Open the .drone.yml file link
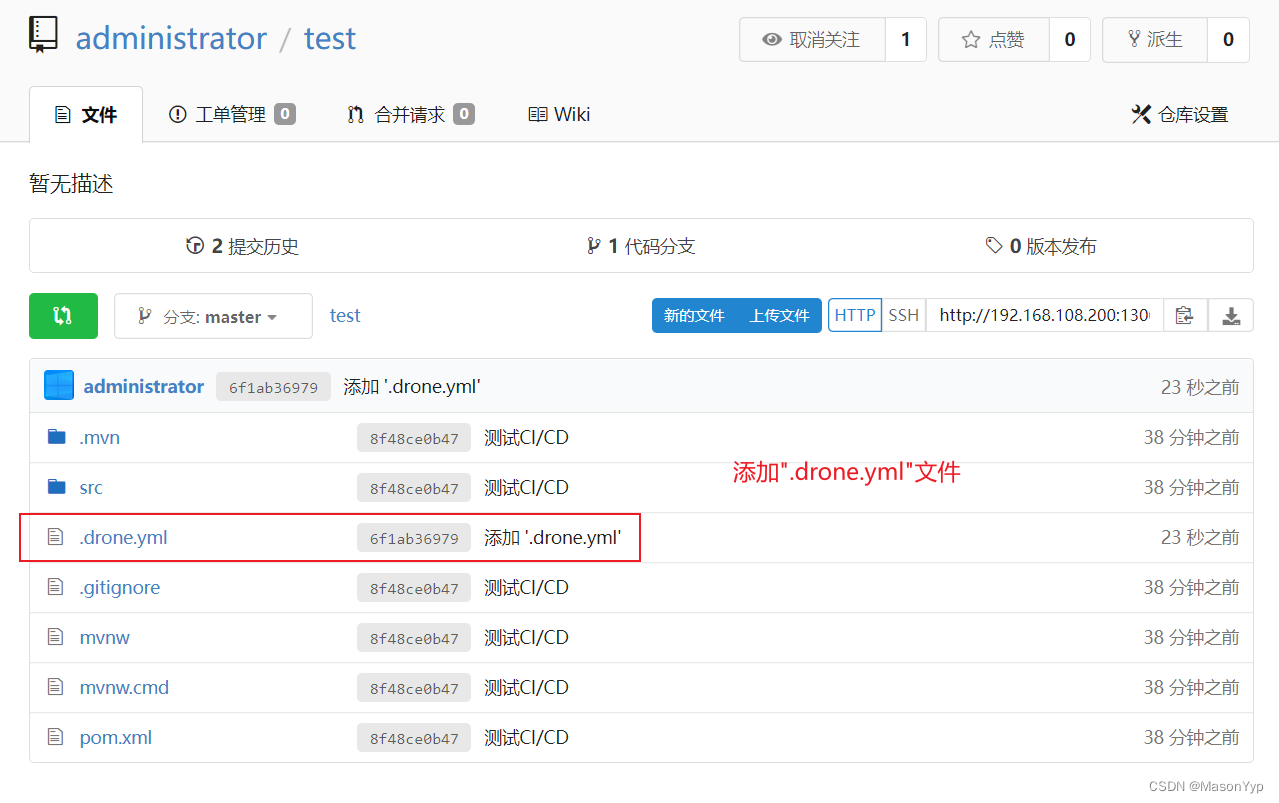 click(123, 537)
